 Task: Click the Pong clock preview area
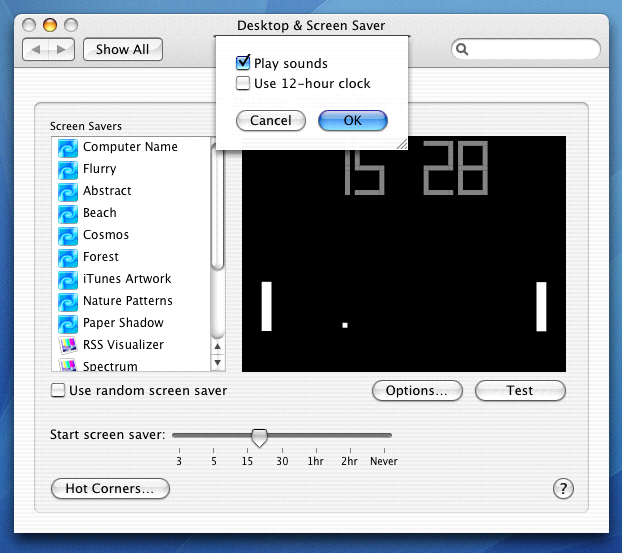tap(404, 254)
